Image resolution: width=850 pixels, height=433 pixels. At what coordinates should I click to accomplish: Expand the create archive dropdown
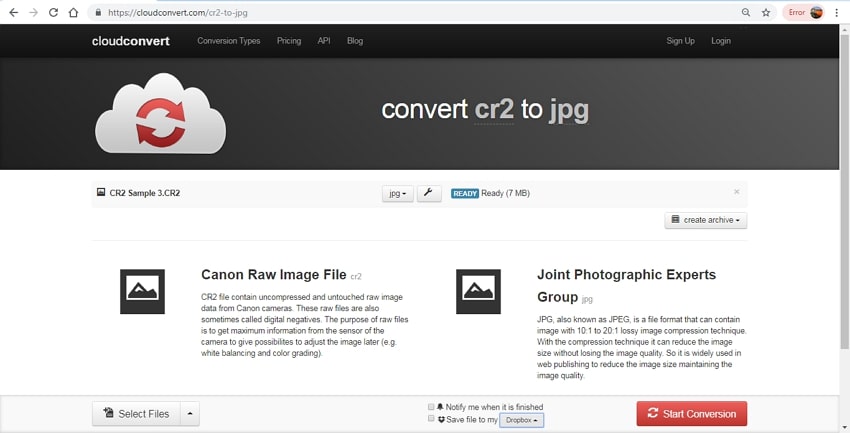pyautogui.click(x=705, y=220)
